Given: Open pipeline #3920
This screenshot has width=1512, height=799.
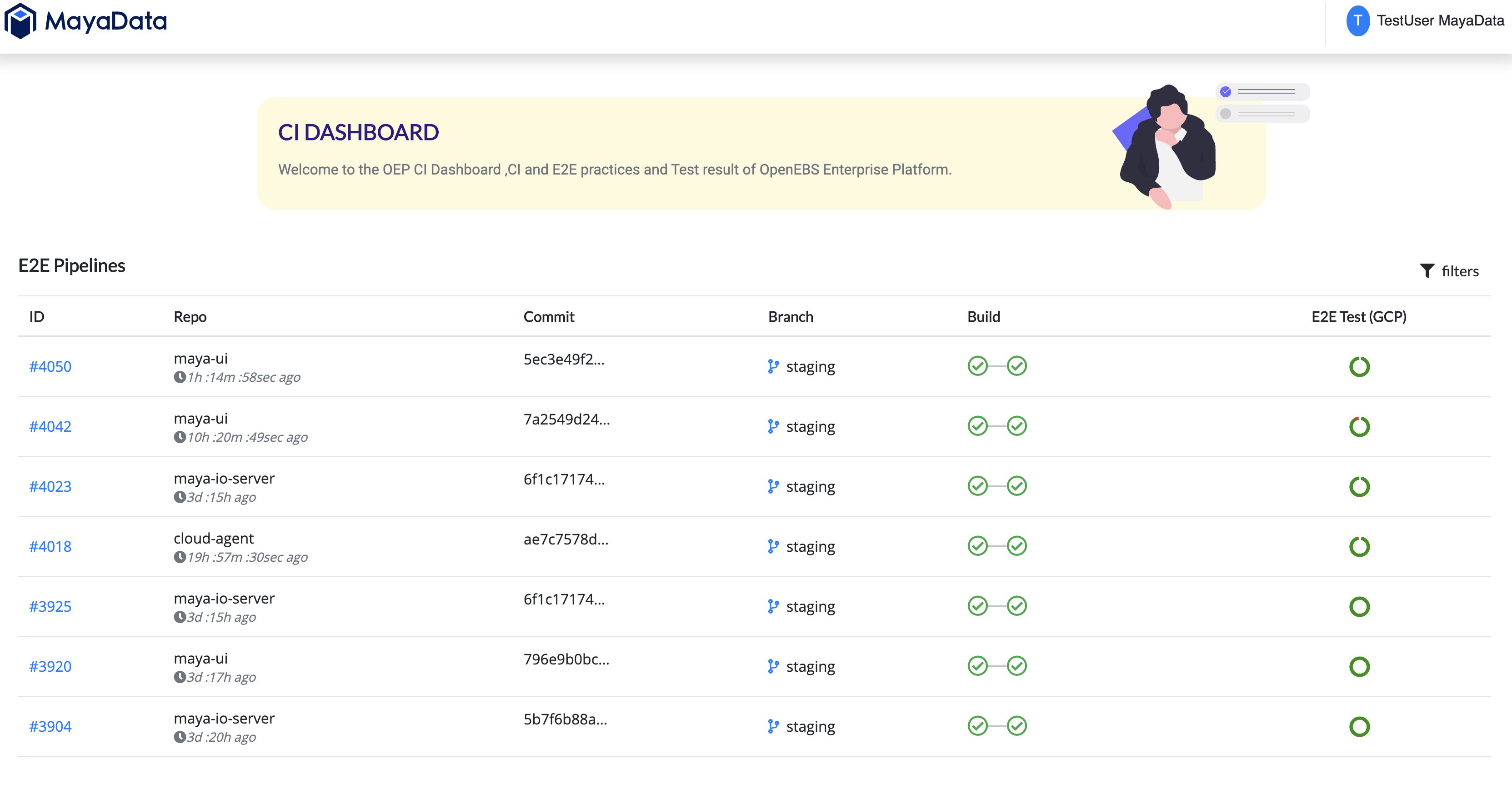Looking at the screenshot, I should click(x=50, y=666).
